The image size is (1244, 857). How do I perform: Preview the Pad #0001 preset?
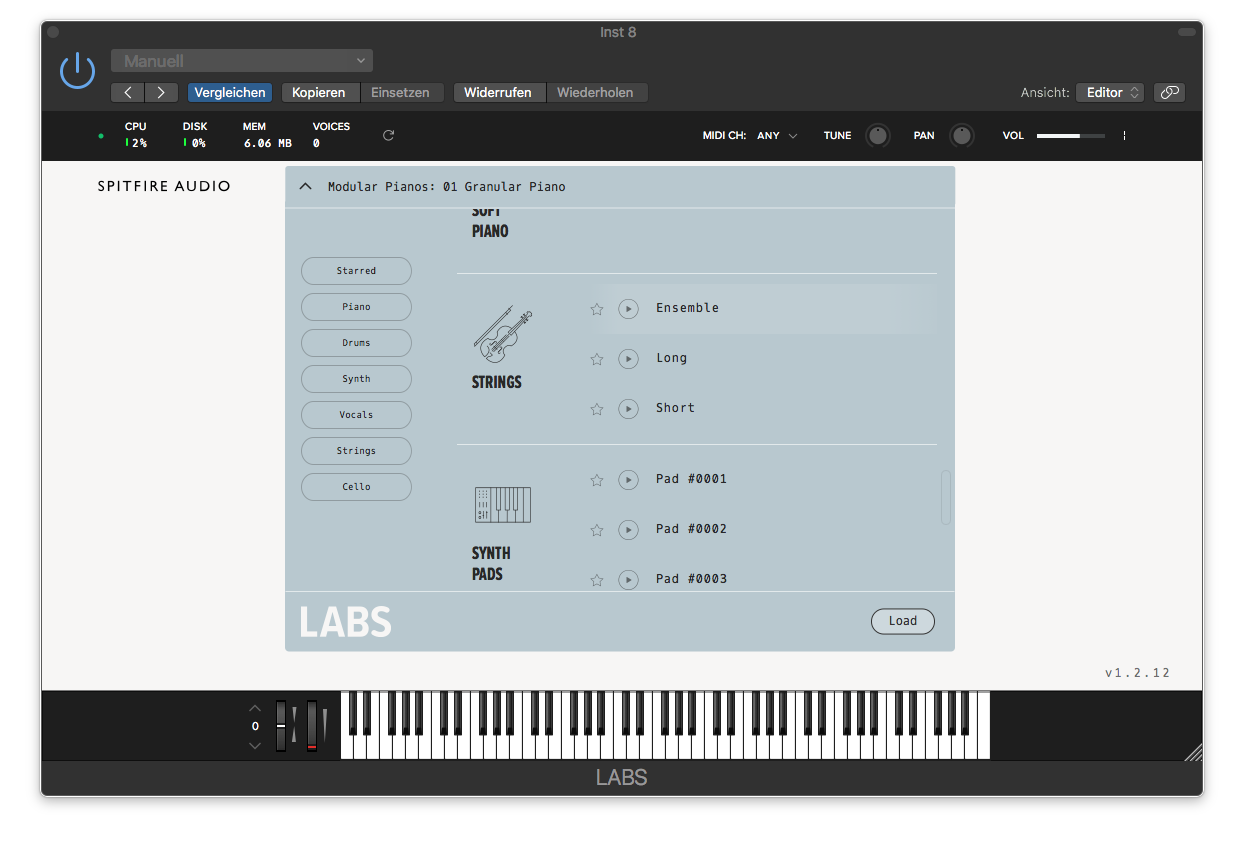(x=628, y=480)
